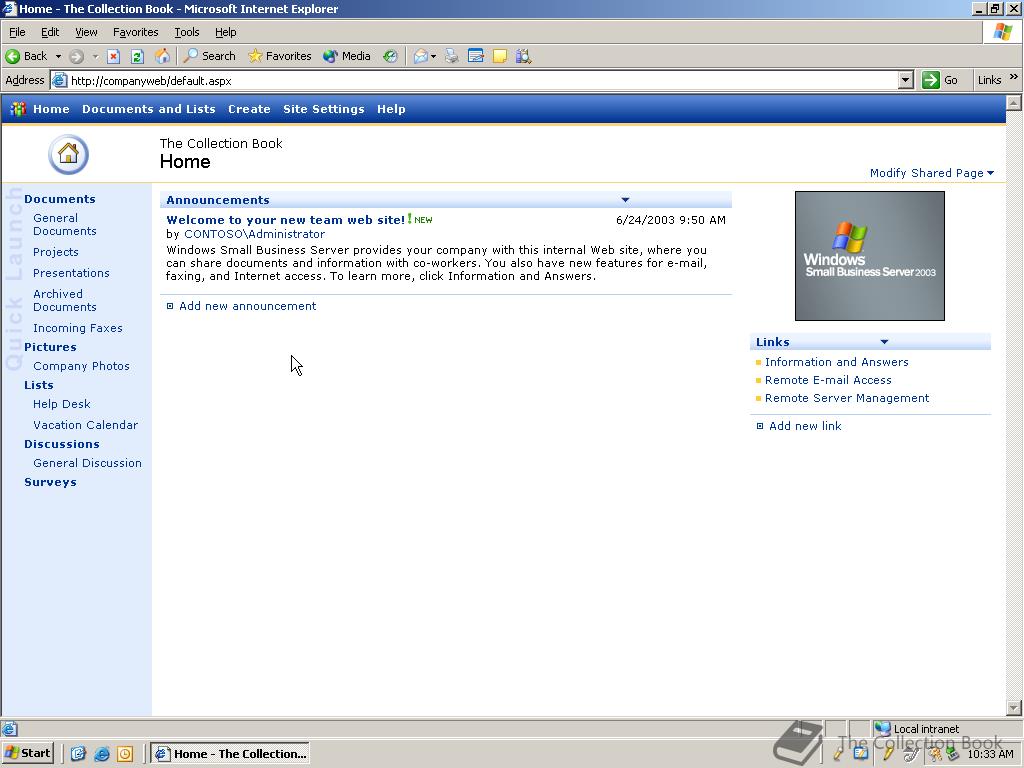Expand the Links toolbar chevron

tap(1014, 77)
